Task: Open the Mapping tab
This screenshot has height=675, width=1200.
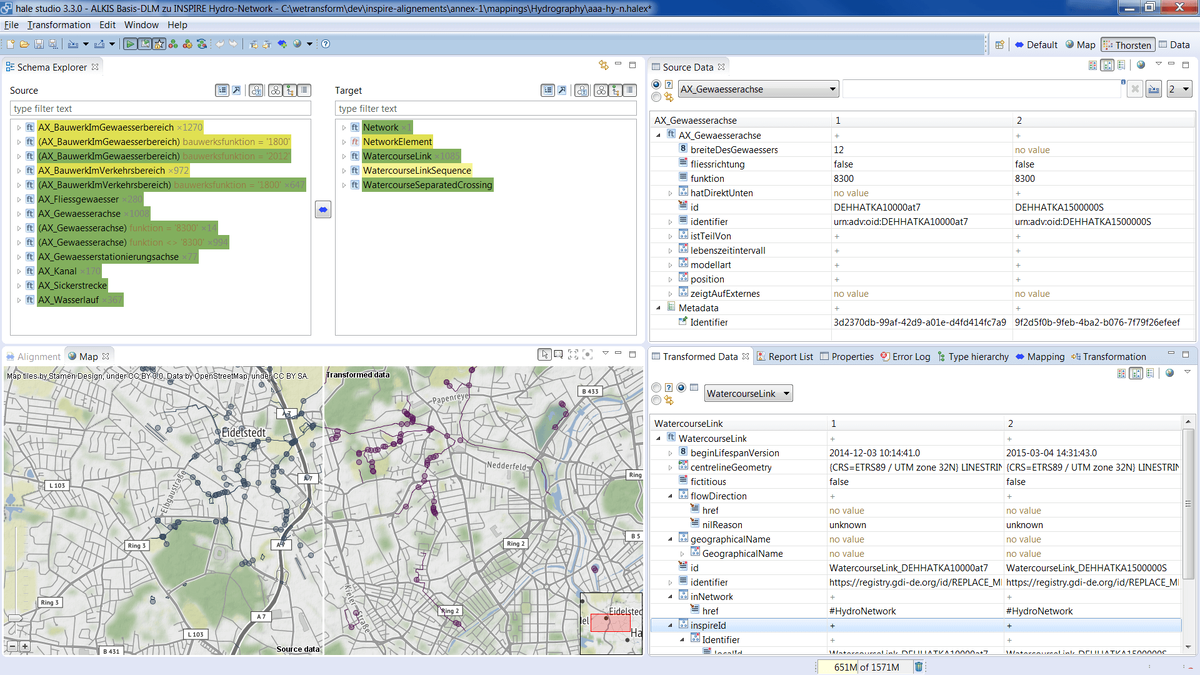Action: pos(1039,356)
